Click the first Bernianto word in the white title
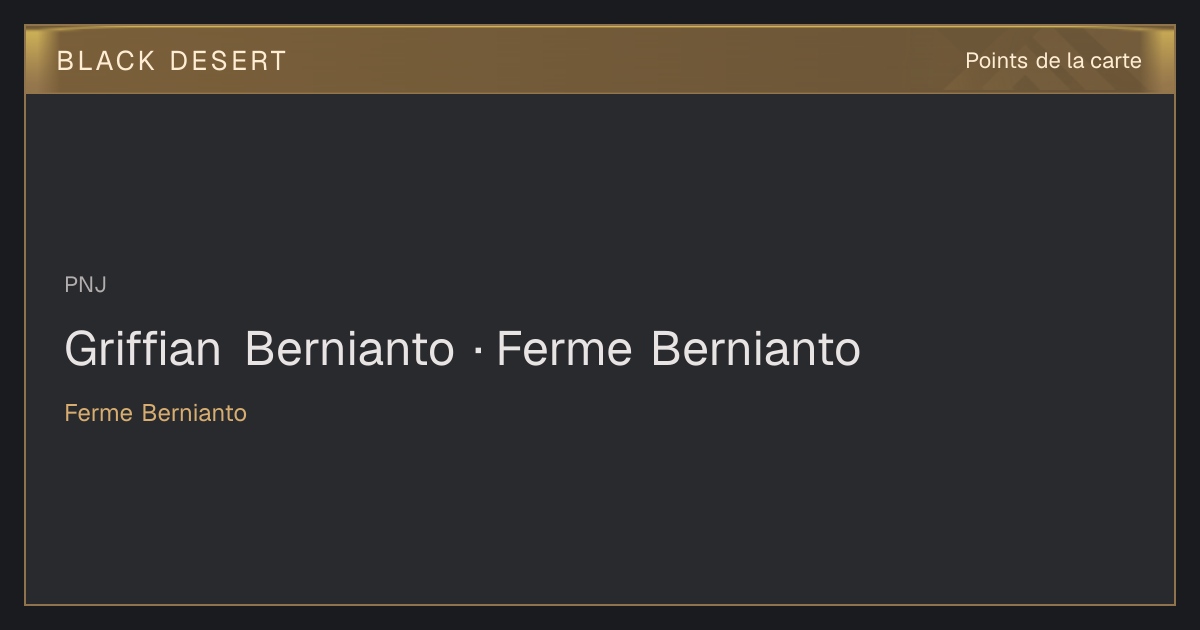The width and height of the screenshot is (1200, 630). 349,350
